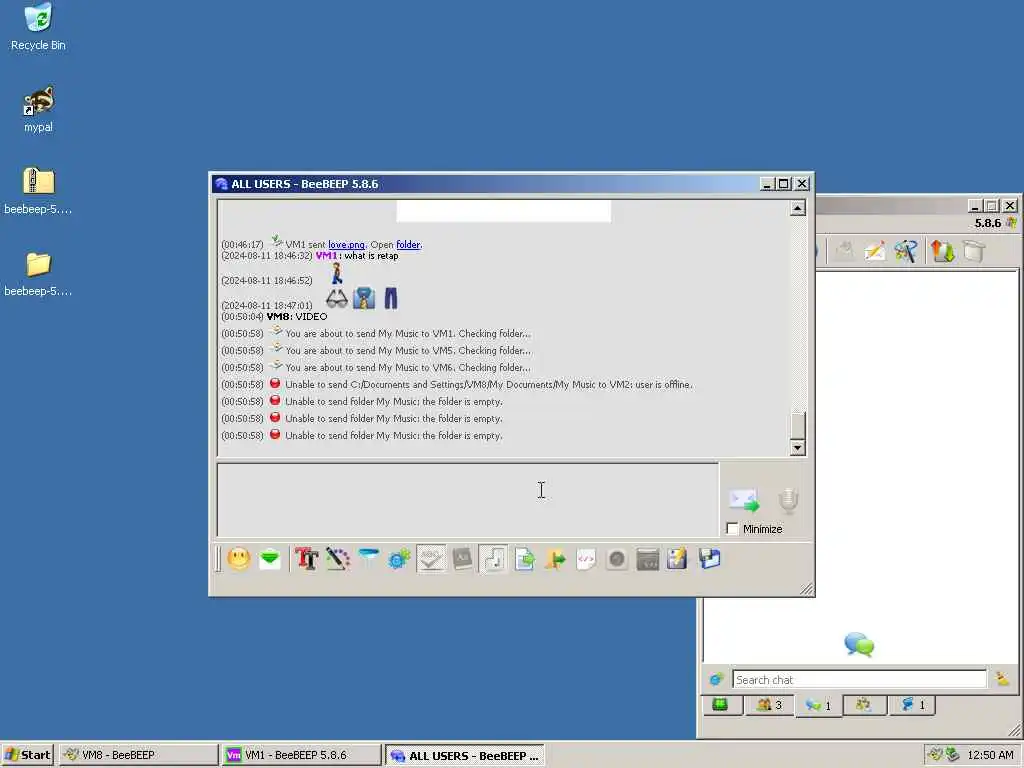The width and height of the screenshot is (1024, 768).
Task: Click the code snippet page icon
Action: tap(586, 559)
